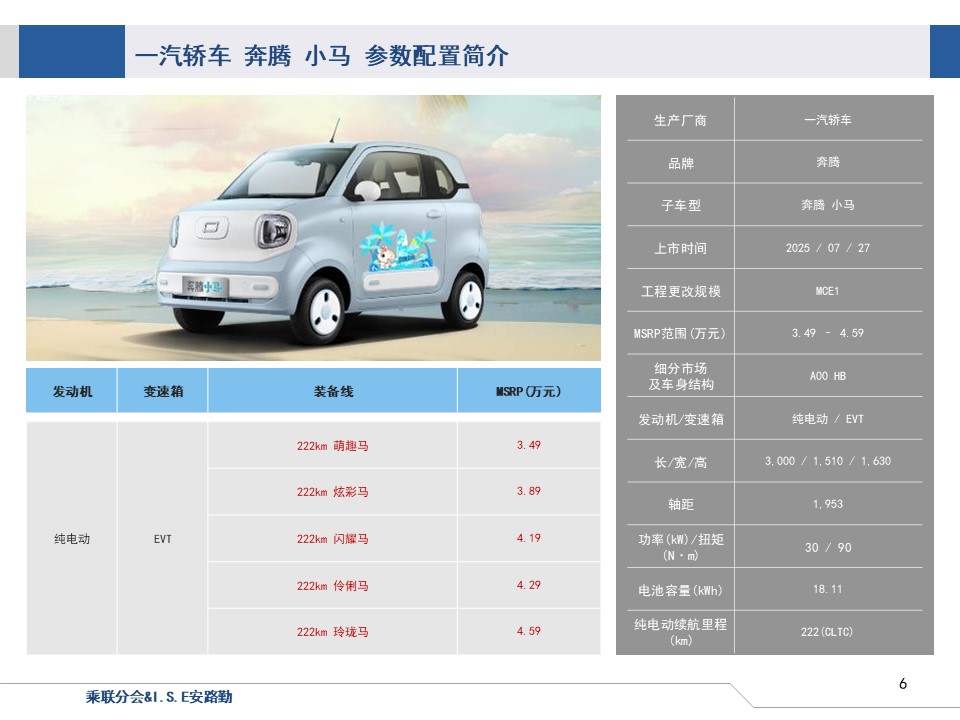Click the '细分市场及车身结构' label
The width and height of the screenshot is (960, 720).
click(681, 376)
